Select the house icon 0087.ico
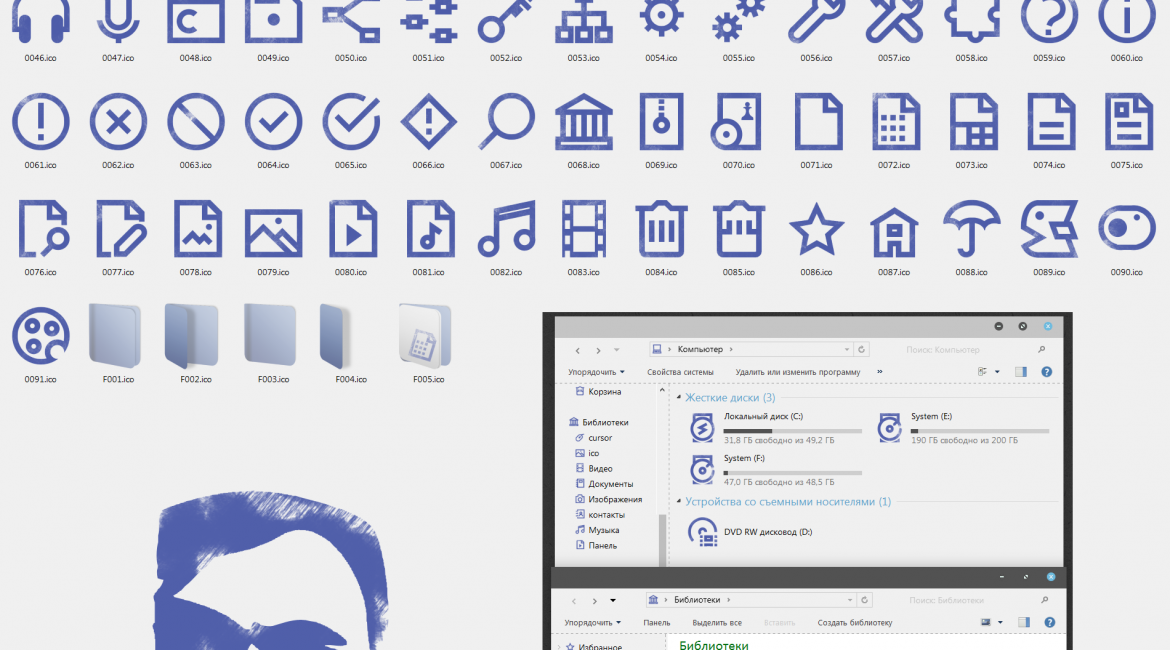The height and width of the screenshot is (650, 1170). pos(894,231)
